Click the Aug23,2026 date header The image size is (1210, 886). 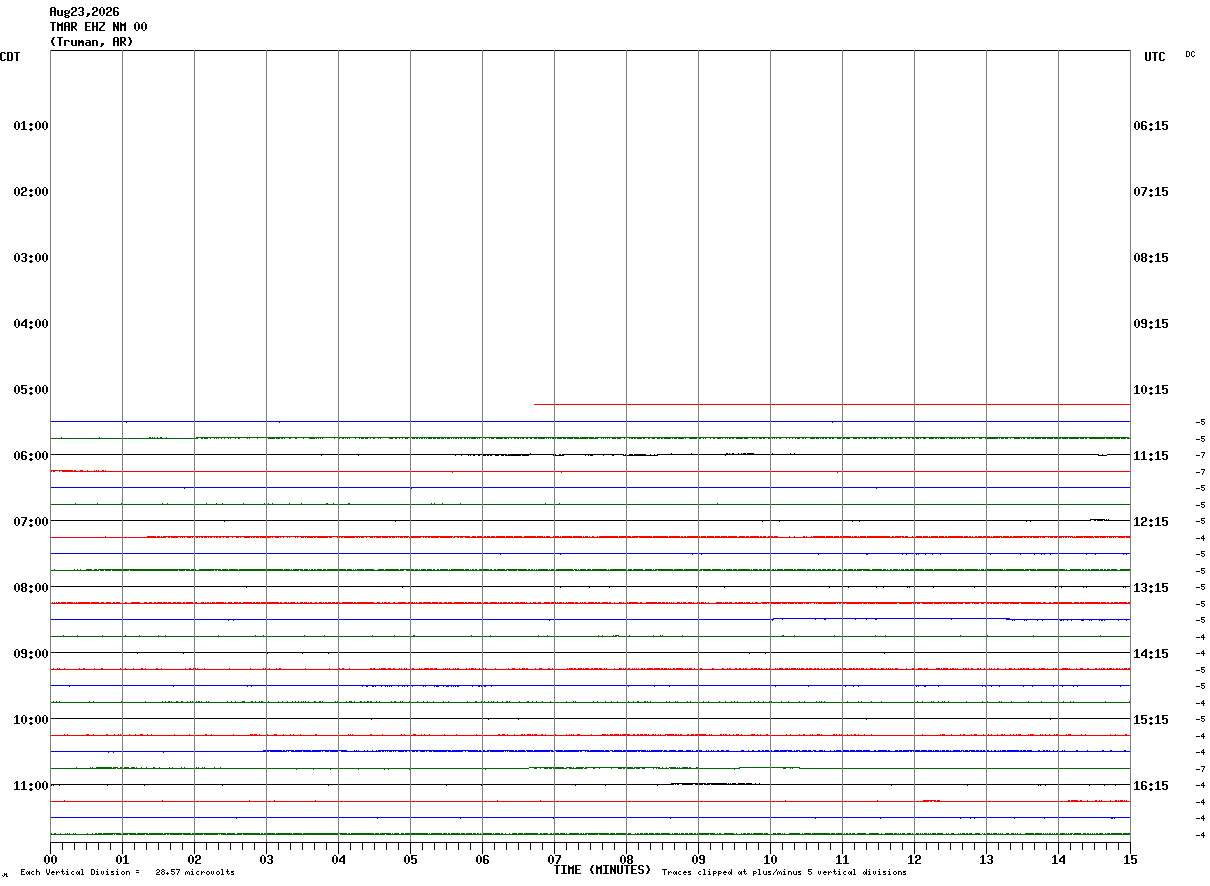84,12
